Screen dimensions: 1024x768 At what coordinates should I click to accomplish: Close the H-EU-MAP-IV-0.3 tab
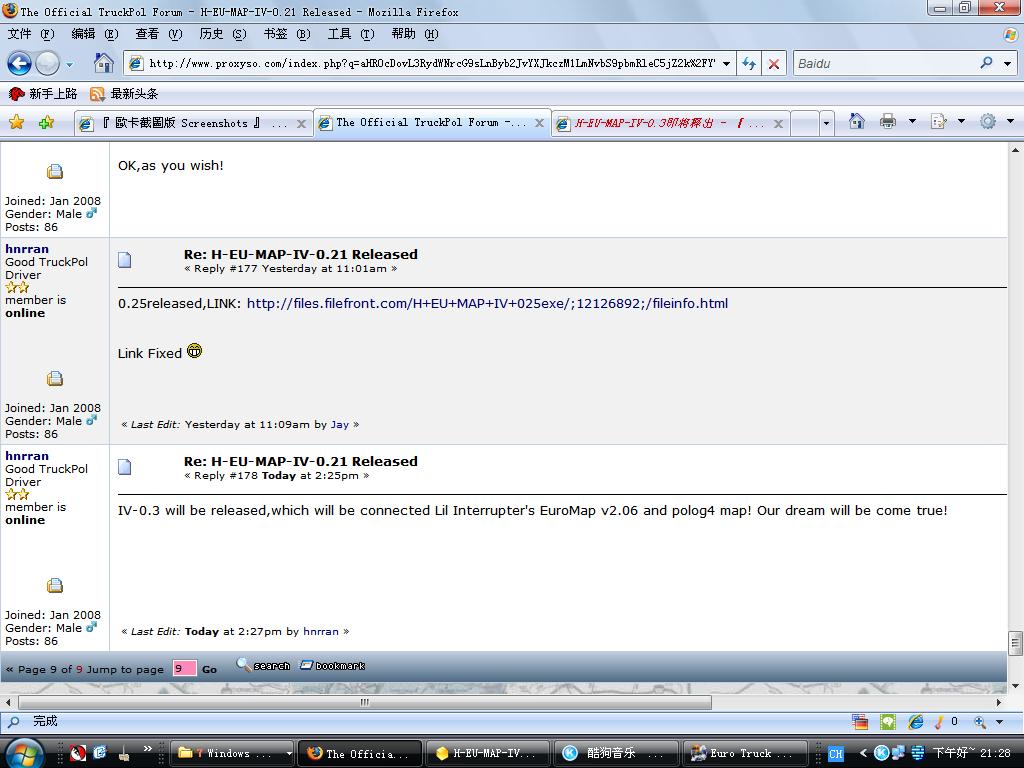pyautogui.click(x=778, y=123)
